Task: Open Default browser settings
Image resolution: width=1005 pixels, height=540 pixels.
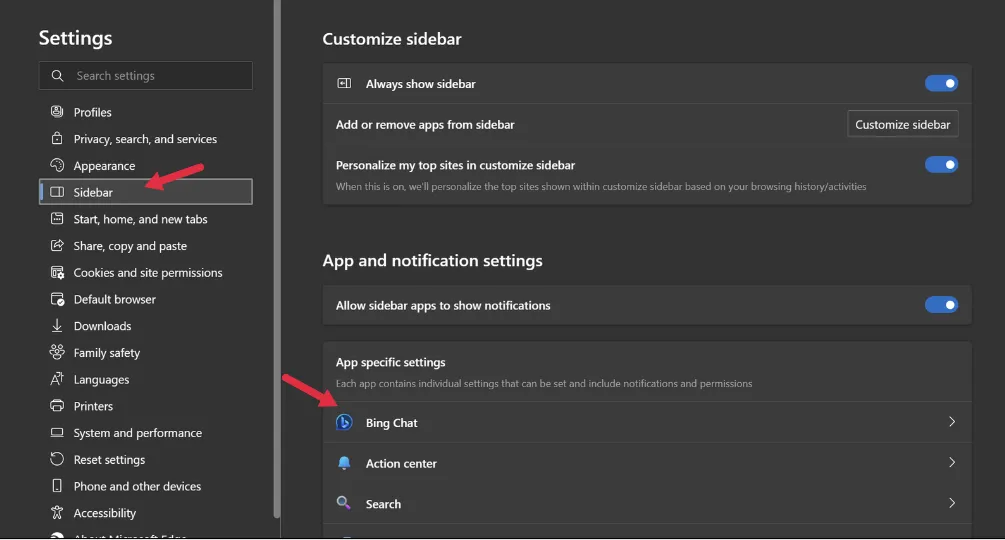Action: pos(145,299)
